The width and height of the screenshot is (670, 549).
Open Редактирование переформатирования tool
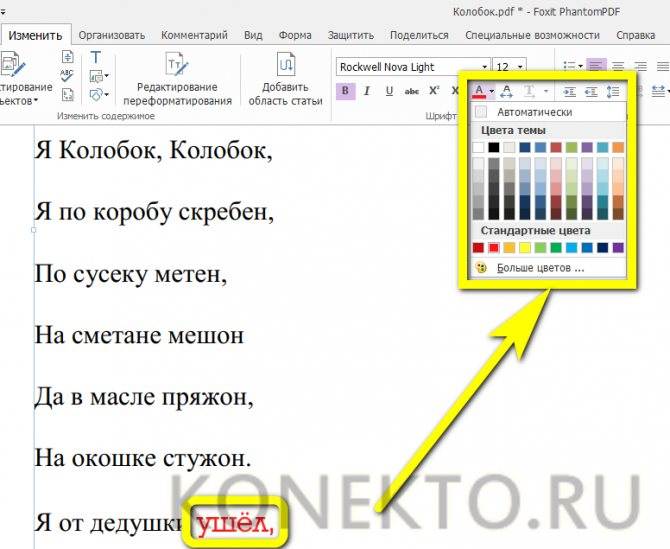point(177,78)
